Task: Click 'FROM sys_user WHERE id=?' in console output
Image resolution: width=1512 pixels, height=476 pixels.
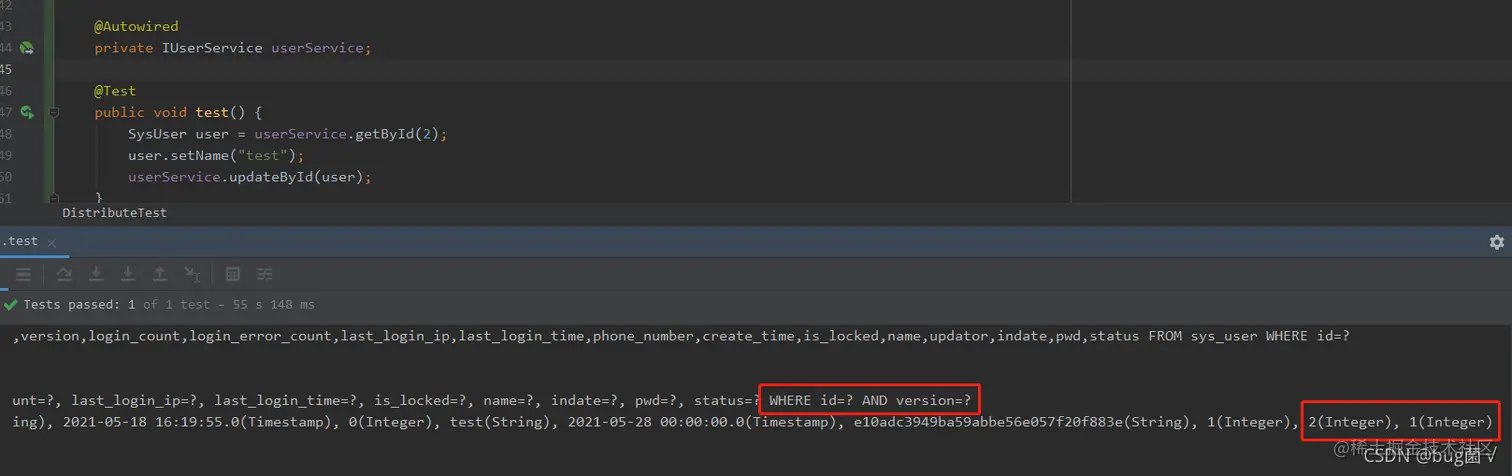Action: tap(1249, 336)
